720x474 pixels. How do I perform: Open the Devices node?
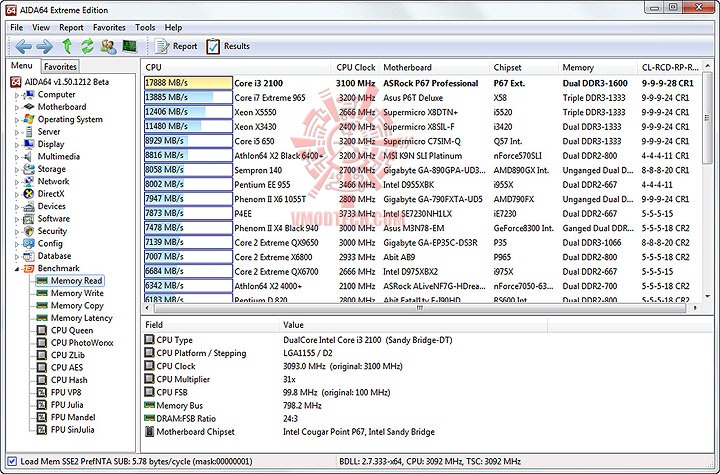click(51, 206)
